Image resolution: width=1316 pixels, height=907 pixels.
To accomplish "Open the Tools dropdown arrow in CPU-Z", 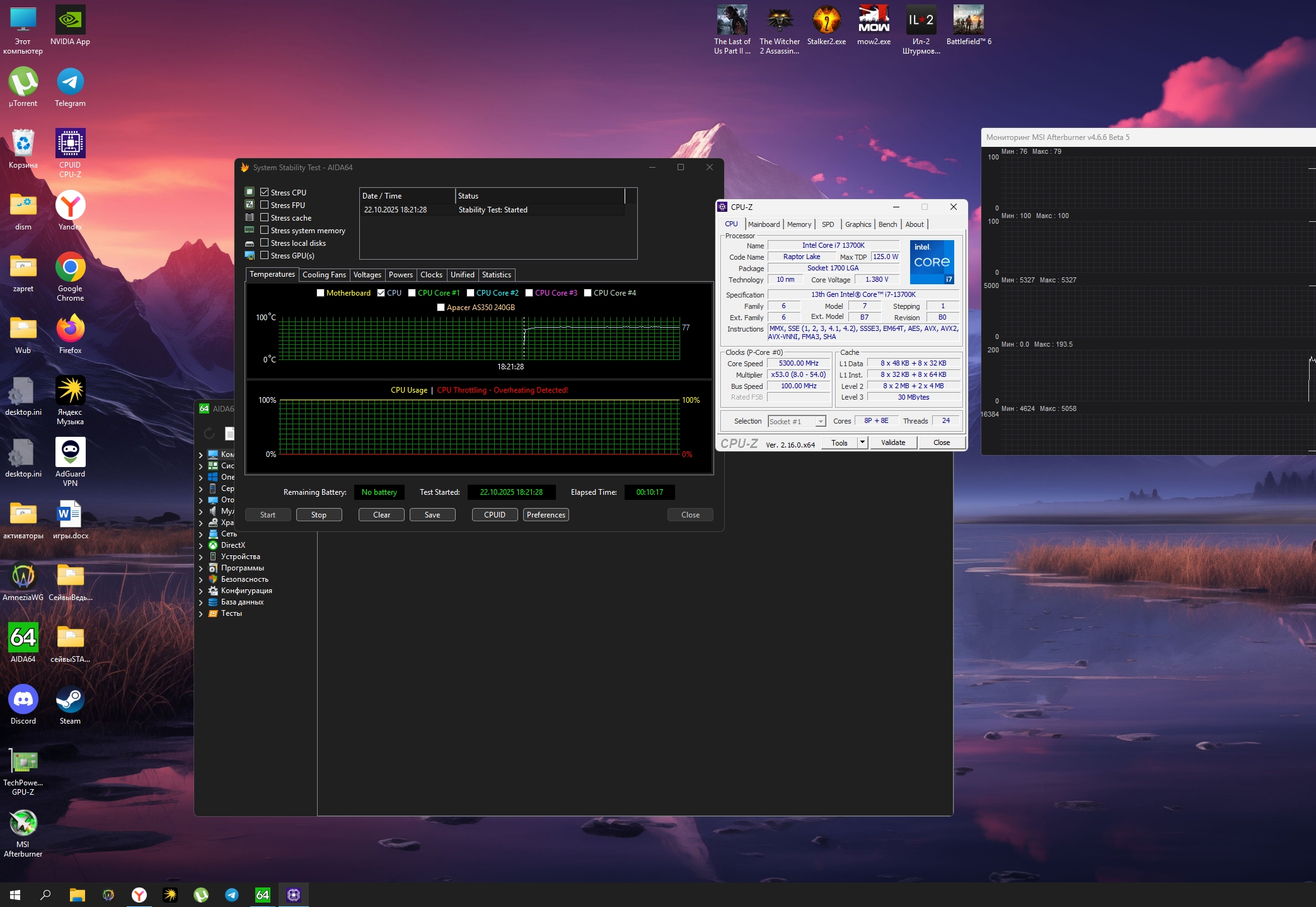I will pyautogui.click(x=862, y=442).
